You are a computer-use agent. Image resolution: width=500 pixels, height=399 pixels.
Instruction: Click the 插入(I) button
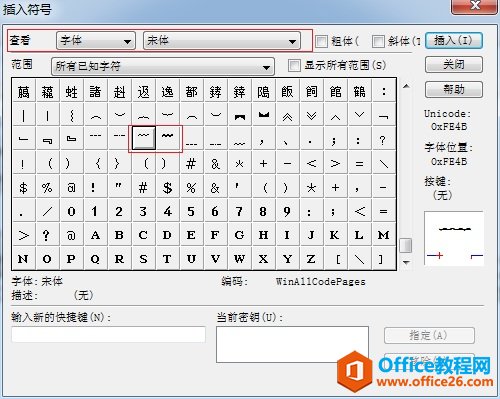click(454, 41)
